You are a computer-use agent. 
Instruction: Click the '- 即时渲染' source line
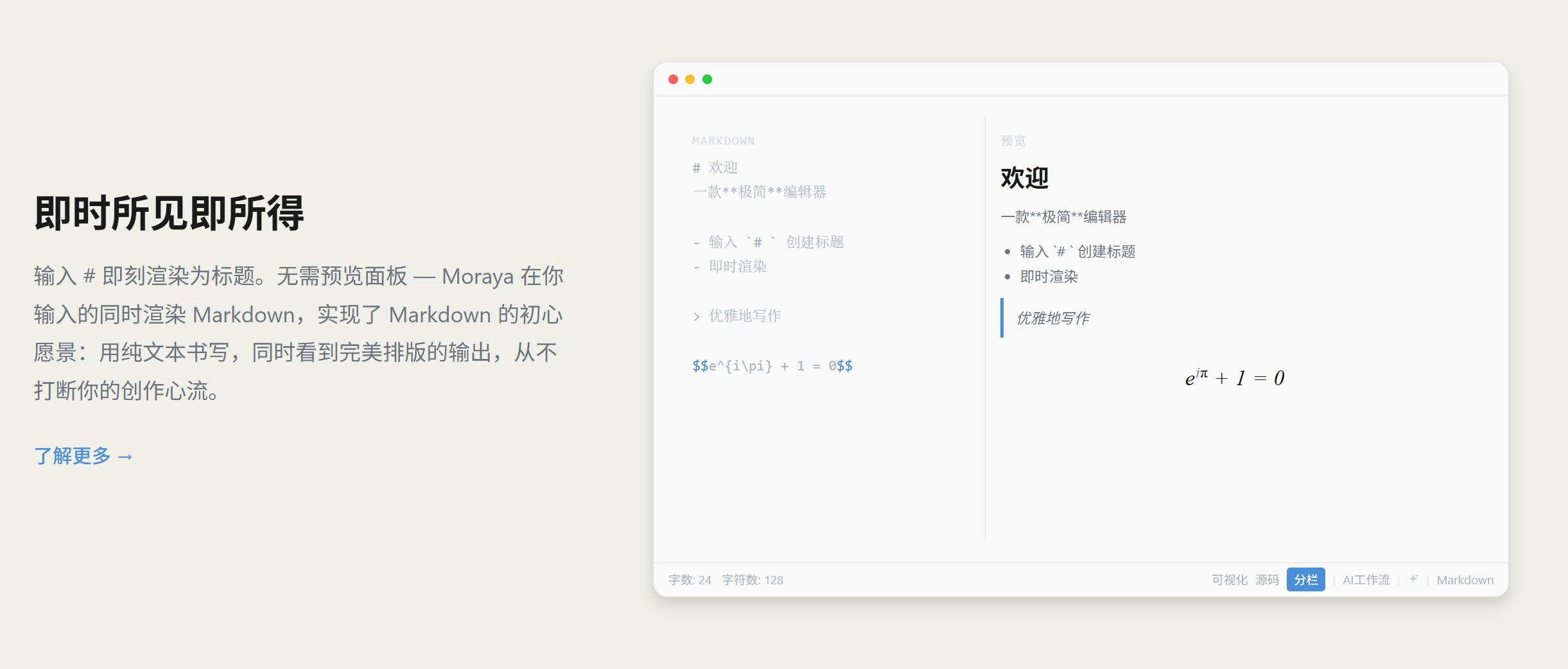pyautogui.click(x=729, y=266)
